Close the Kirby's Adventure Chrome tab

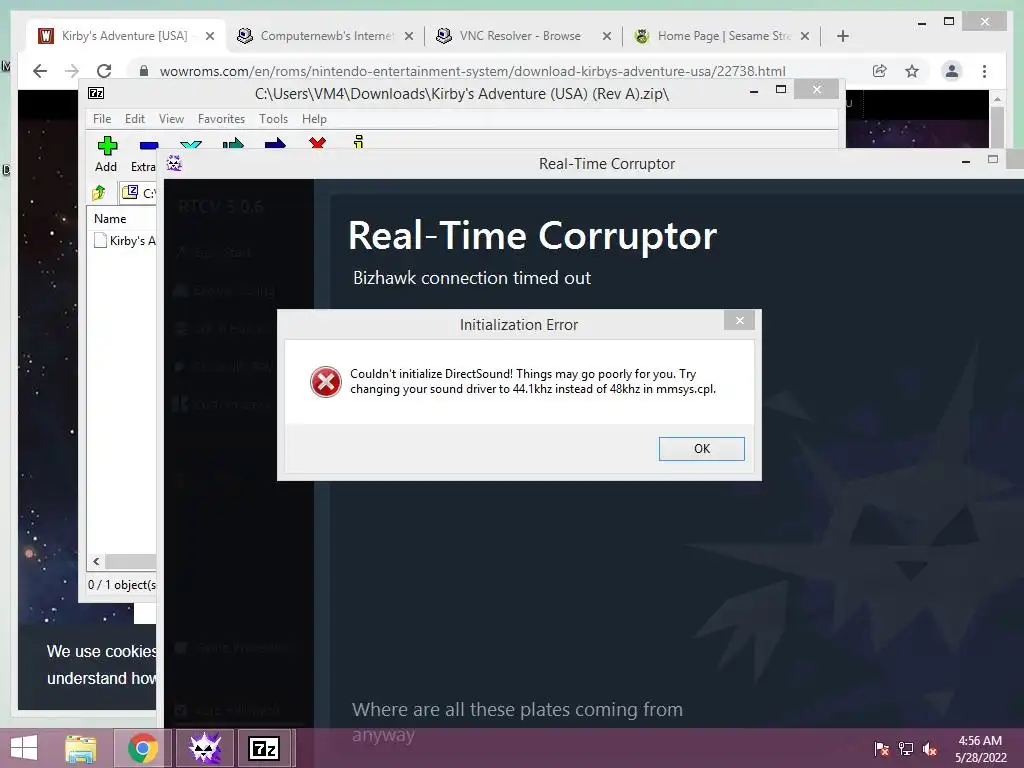pos(210,36)
